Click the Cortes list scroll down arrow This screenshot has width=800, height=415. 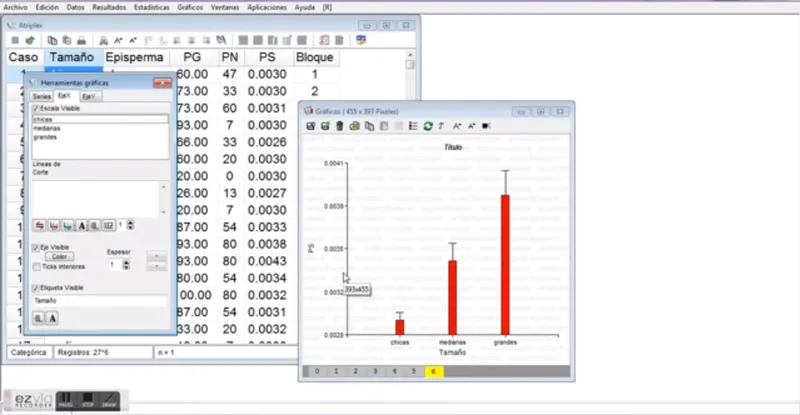pyautogui.click(x=164, y=212)
